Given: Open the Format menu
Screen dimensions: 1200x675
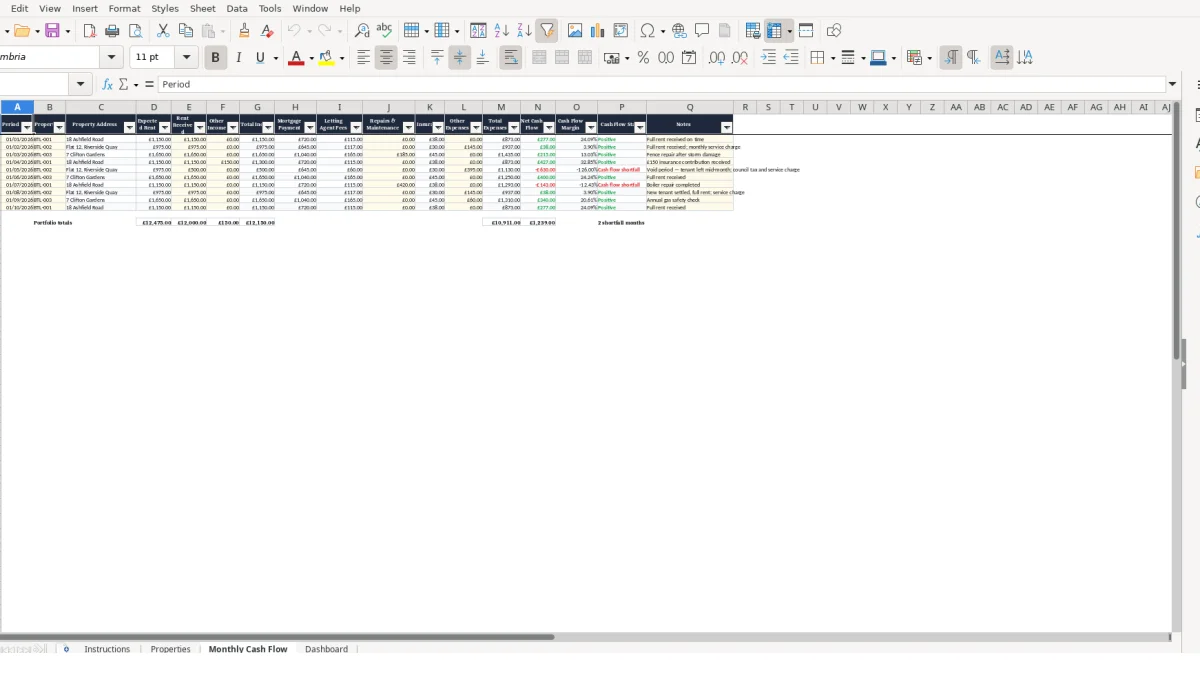Looking at the screenshot, I should [125, 8].
